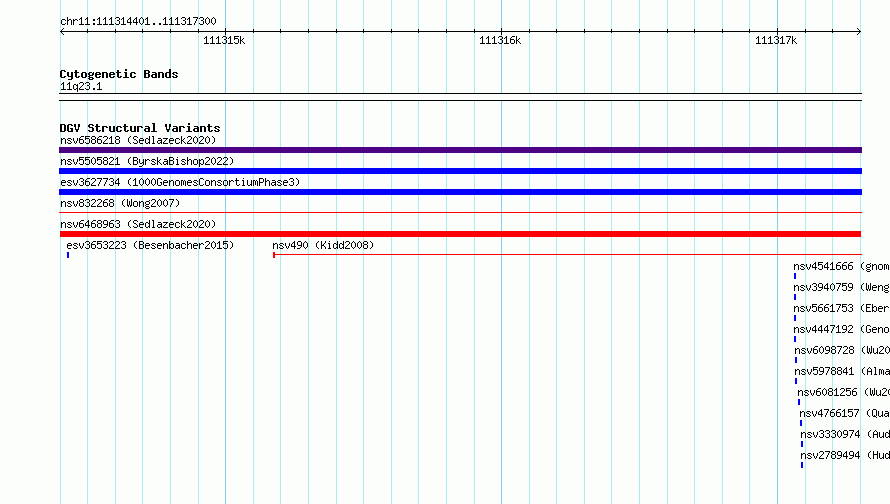Click the 111317k ruler tick label
The height and width of the screenshot is (504, 890).
[x=776, y=40]
